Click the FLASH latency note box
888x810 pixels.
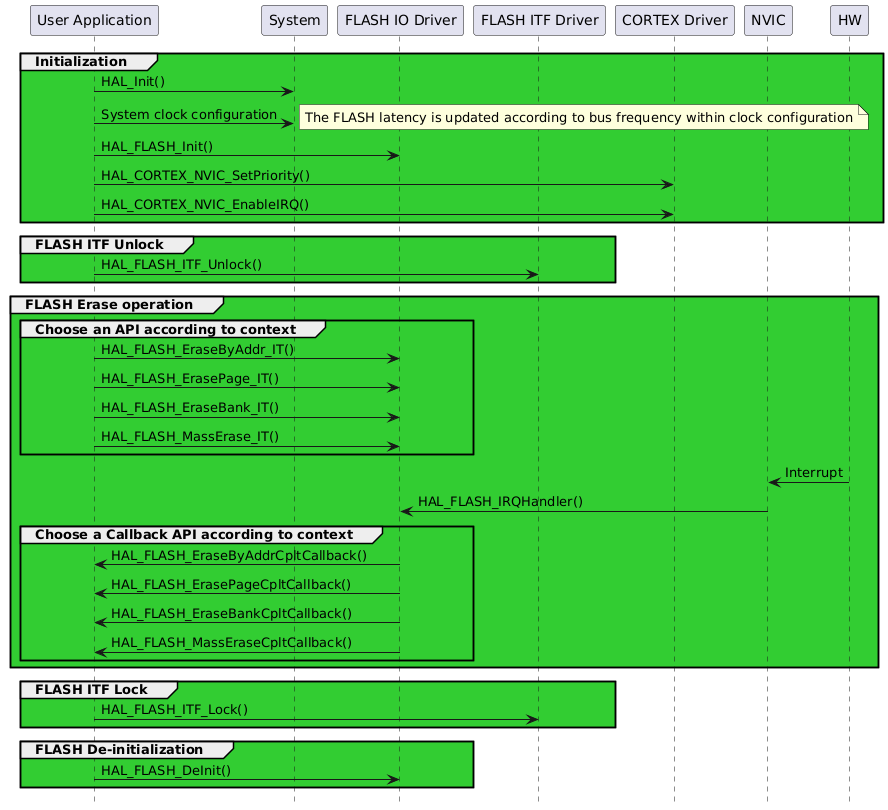(583, 117)
